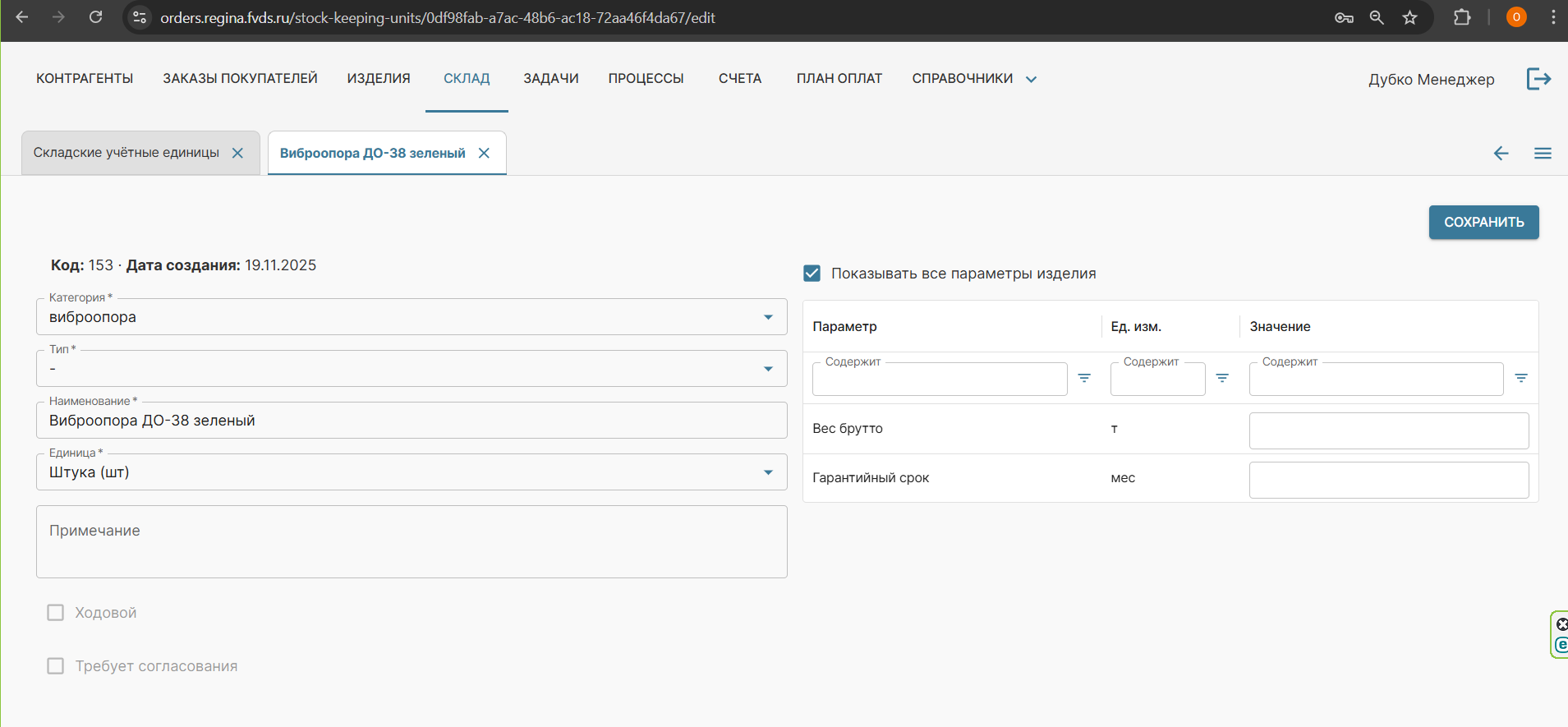Screen dimensions: 1568x727
Task: Close the Виброопора ДО-38 зеленый tab
Action: coord(485,153)
